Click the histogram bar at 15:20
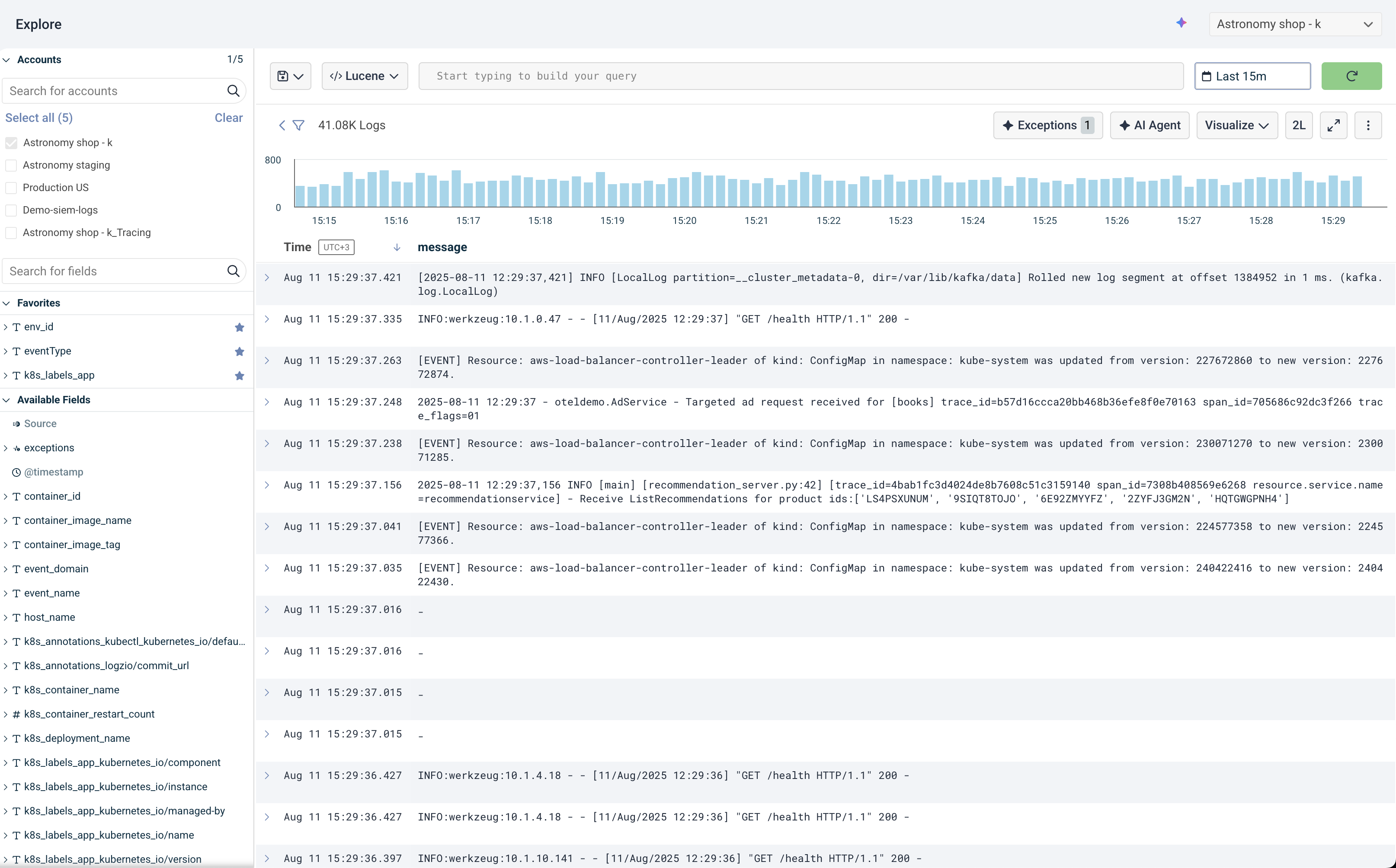 coord(685,192)
